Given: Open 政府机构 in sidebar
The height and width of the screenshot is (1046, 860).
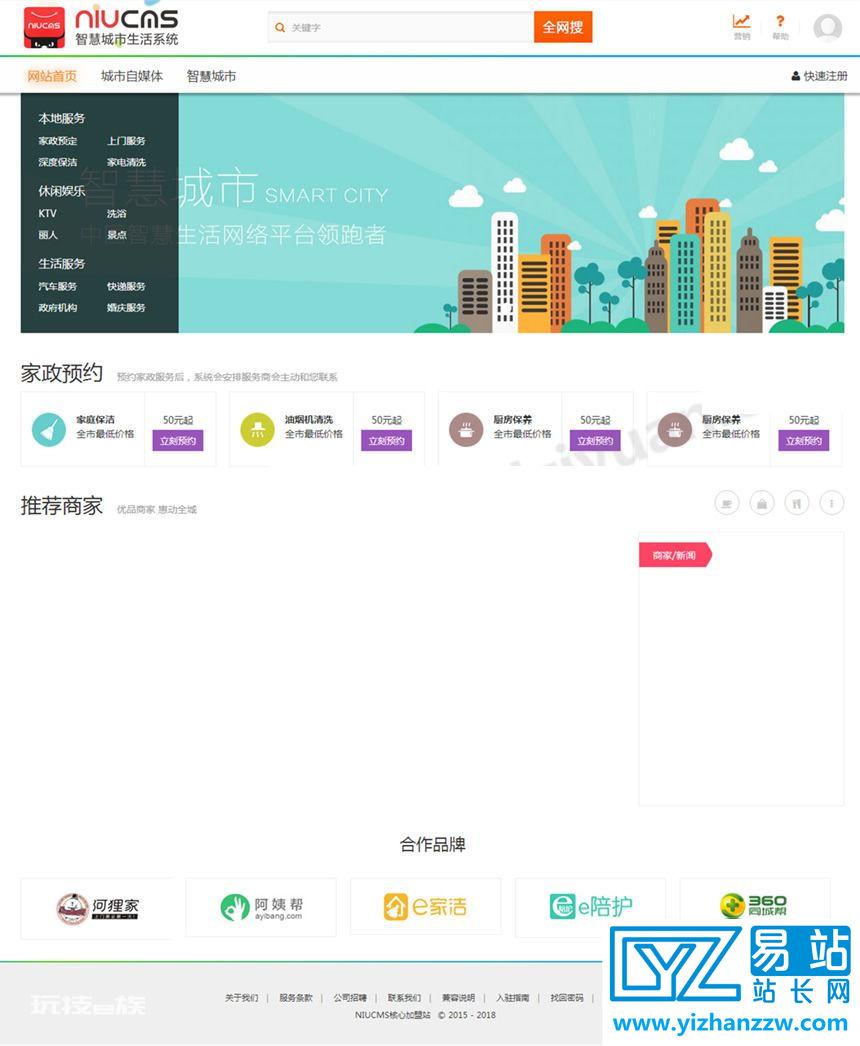Looking at the screenshot, I should [x=57, y=308].
